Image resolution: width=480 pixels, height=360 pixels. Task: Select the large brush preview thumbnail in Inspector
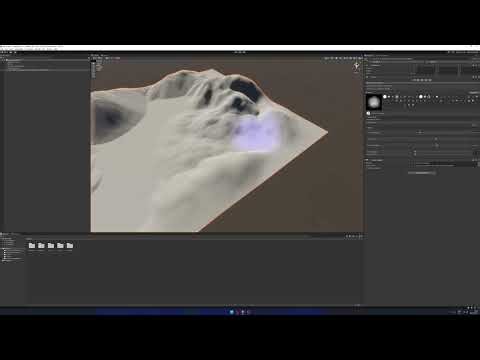tap(374, 102)
